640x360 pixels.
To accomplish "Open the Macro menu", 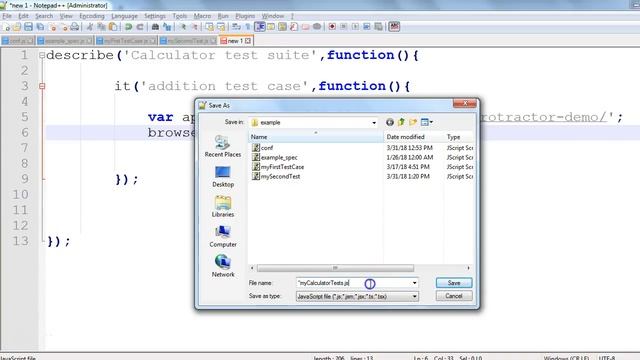I will click(x=202, y=16).
